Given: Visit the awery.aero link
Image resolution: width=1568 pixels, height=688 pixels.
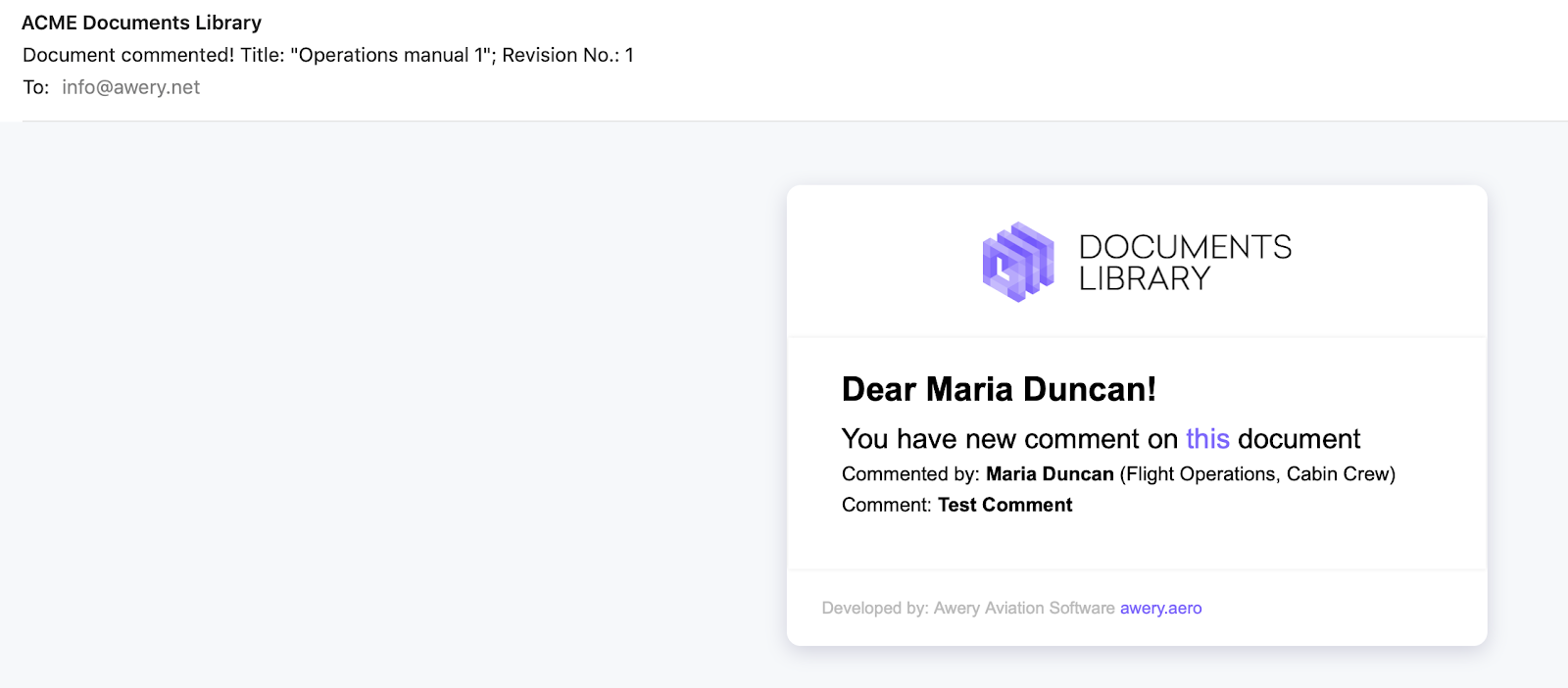Looking at the screenshot, I should pos(1160,608).
